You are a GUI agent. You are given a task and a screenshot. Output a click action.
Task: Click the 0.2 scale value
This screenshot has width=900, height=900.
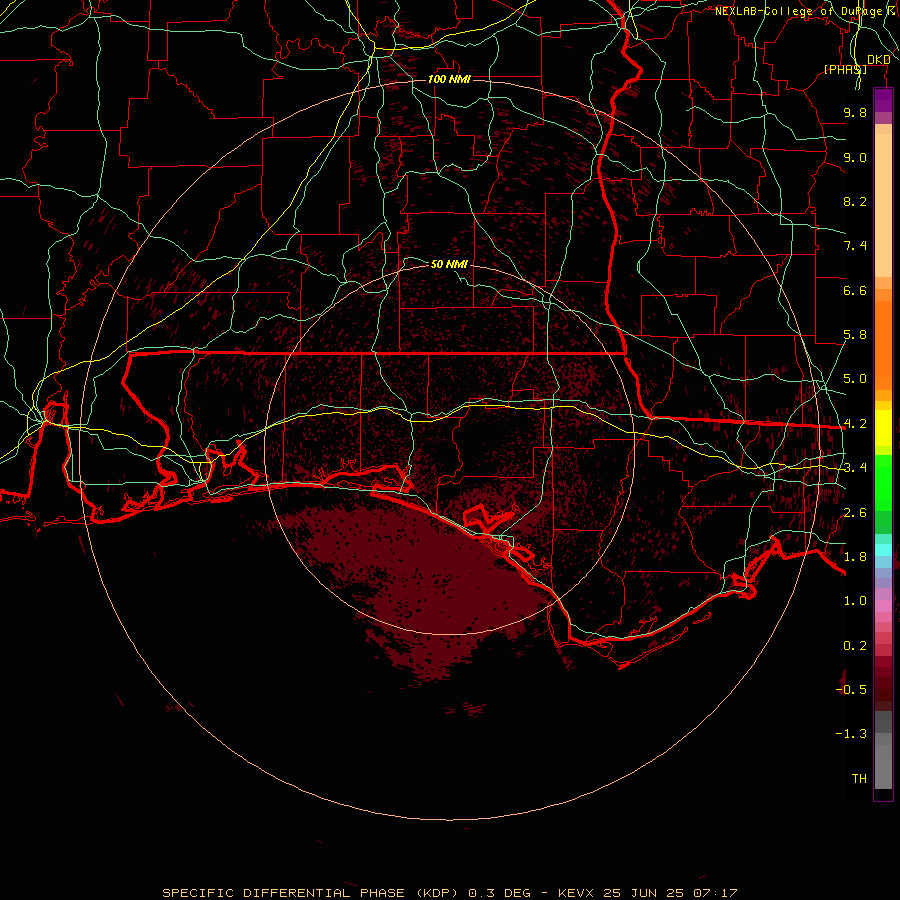[855, 646]
